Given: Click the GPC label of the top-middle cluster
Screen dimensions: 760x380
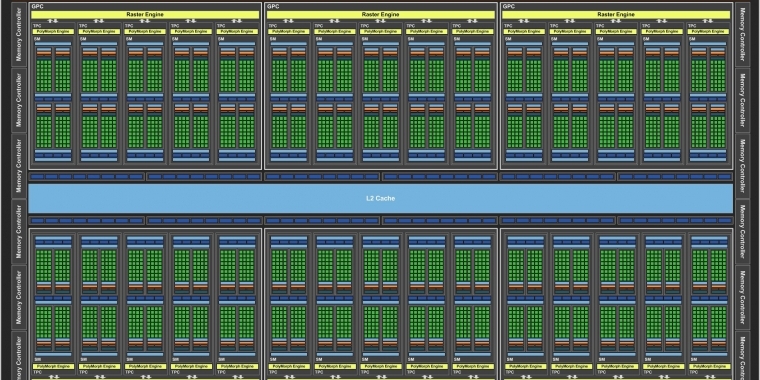Looking at the screenshot, I should [x=273, y=7].
